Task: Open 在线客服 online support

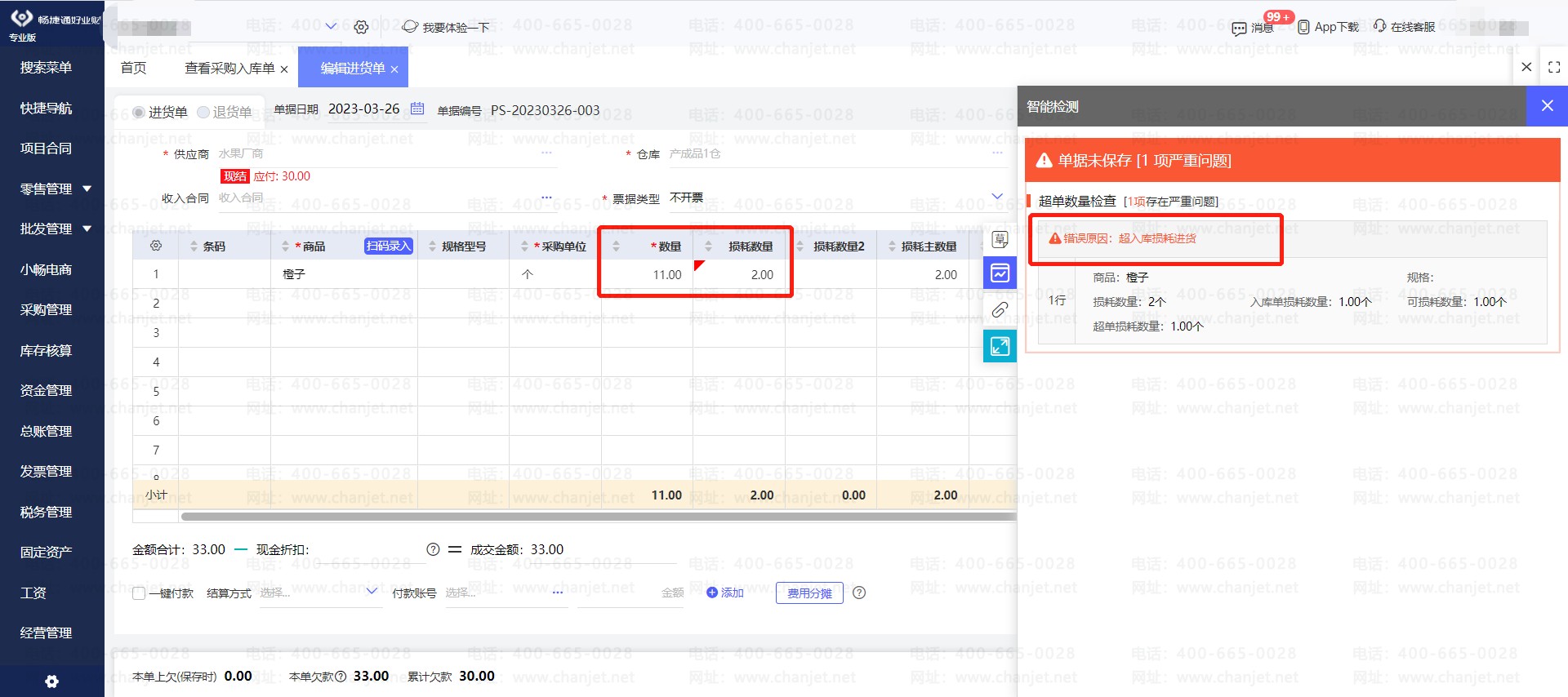Action: (1404, 27)
